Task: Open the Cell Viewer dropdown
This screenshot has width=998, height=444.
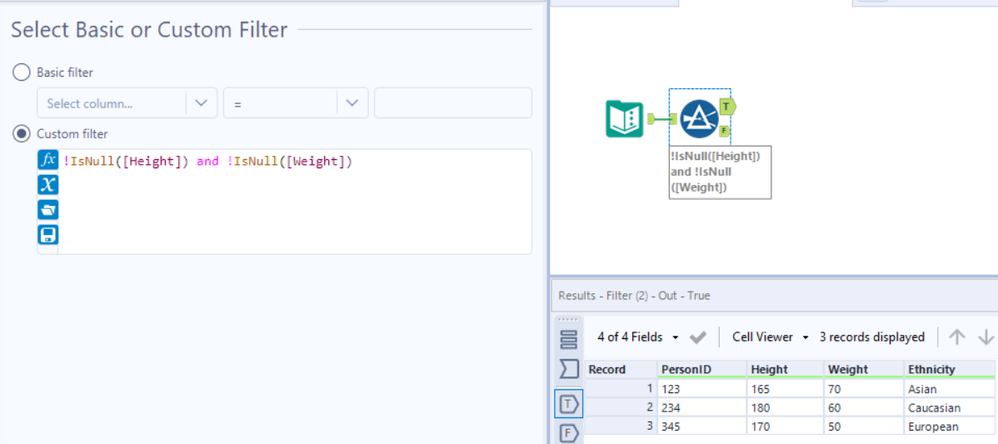Action: [770, 337]
